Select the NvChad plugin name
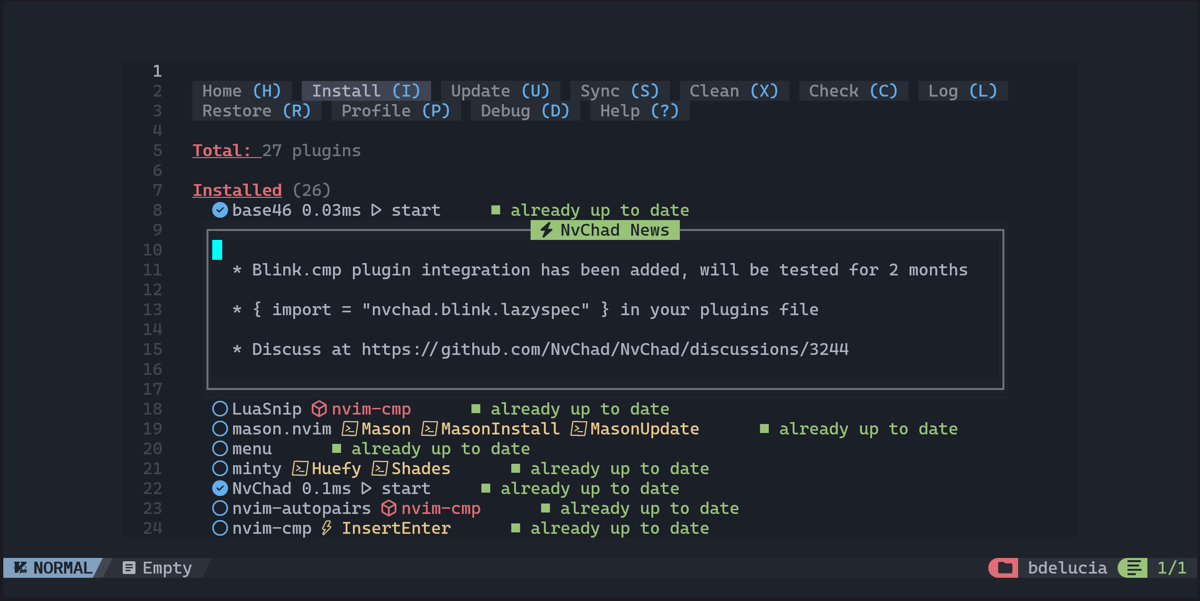Viewport: 1200px width, 601px height. [x=262, y=488]
